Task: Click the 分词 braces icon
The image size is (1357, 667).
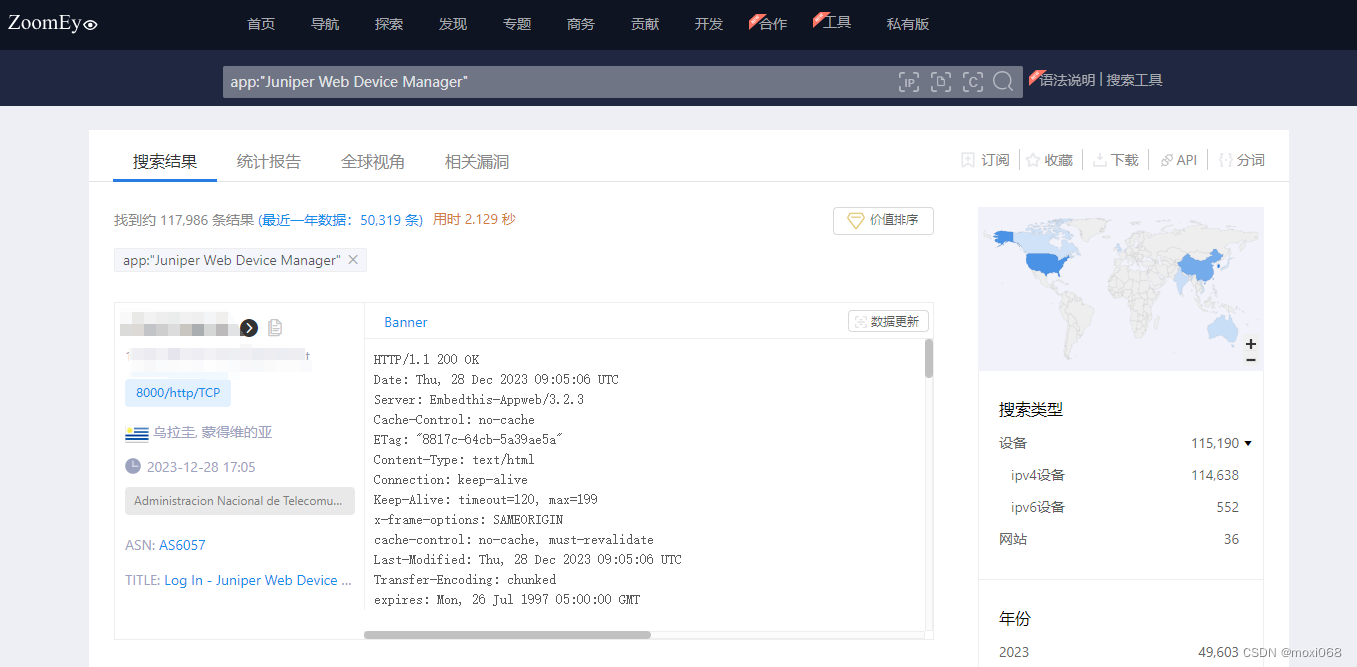Action: (x=1225, y=160)
